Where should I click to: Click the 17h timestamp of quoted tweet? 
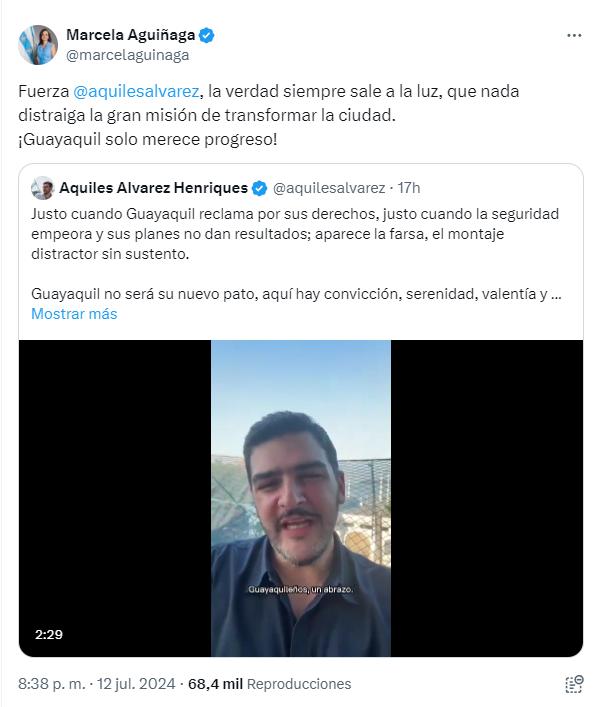pos(409,188)
